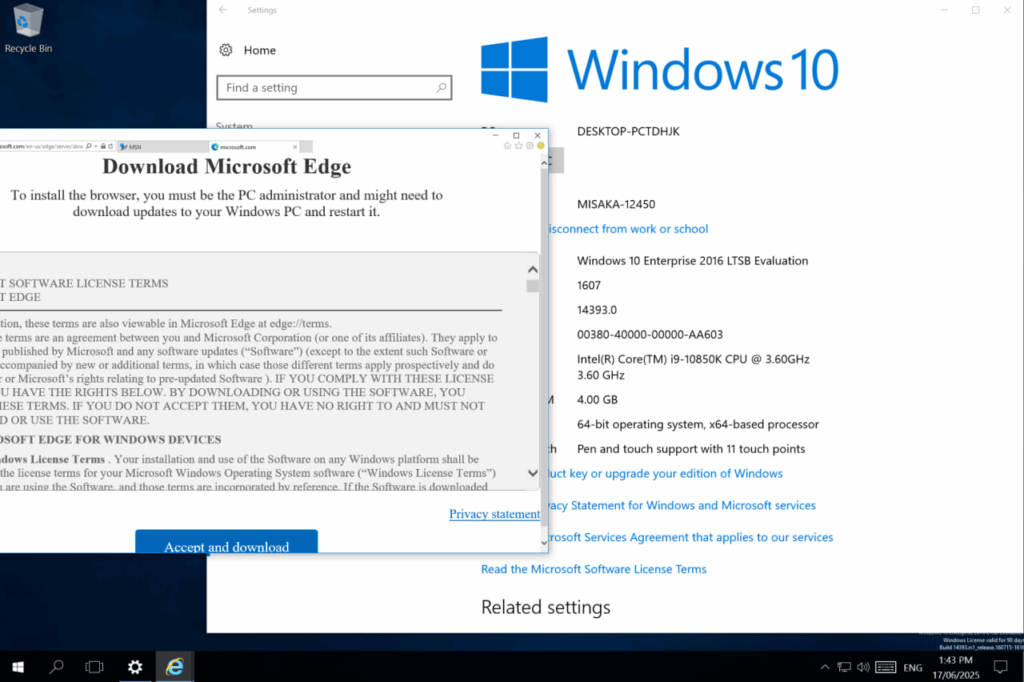Open the clock showing 1:43 PM

[956, 667]
